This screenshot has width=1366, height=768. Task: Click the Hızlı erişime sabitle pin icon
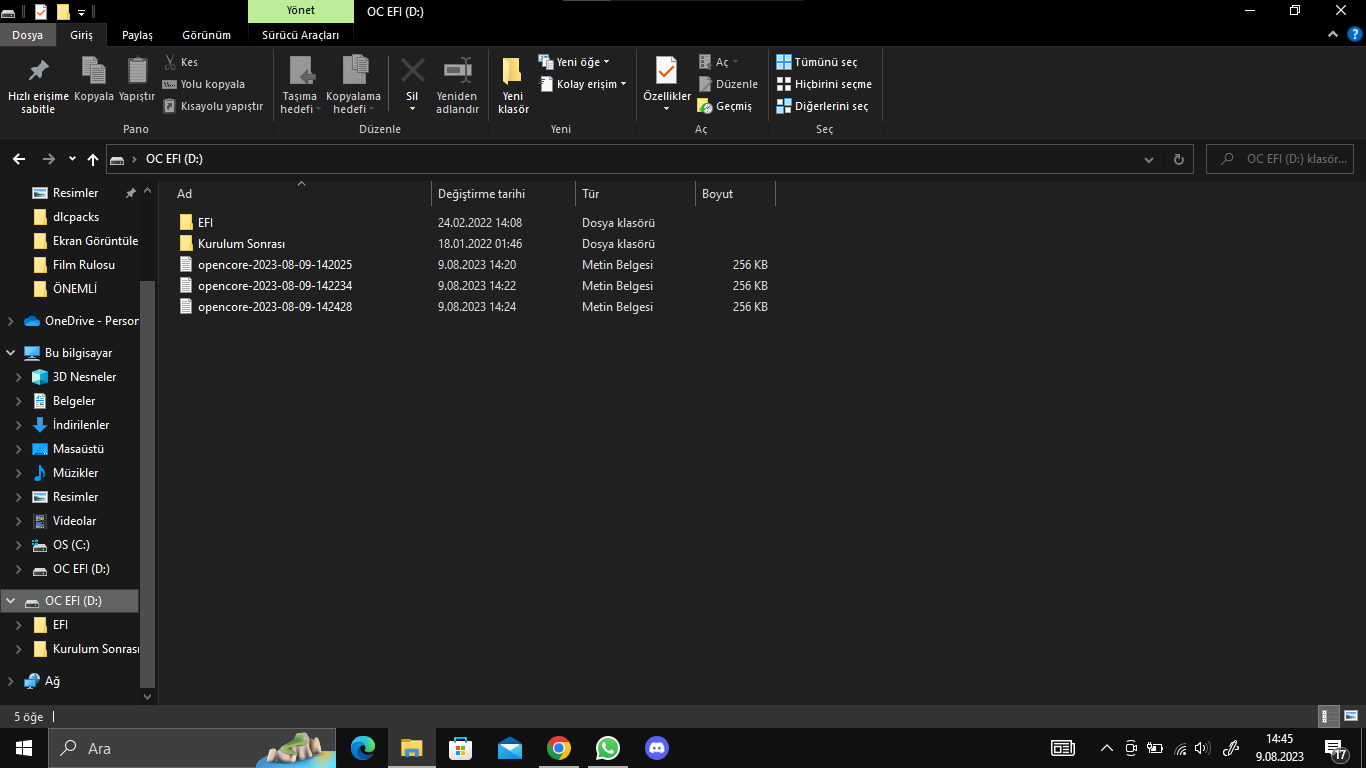[x=38, y=72]
